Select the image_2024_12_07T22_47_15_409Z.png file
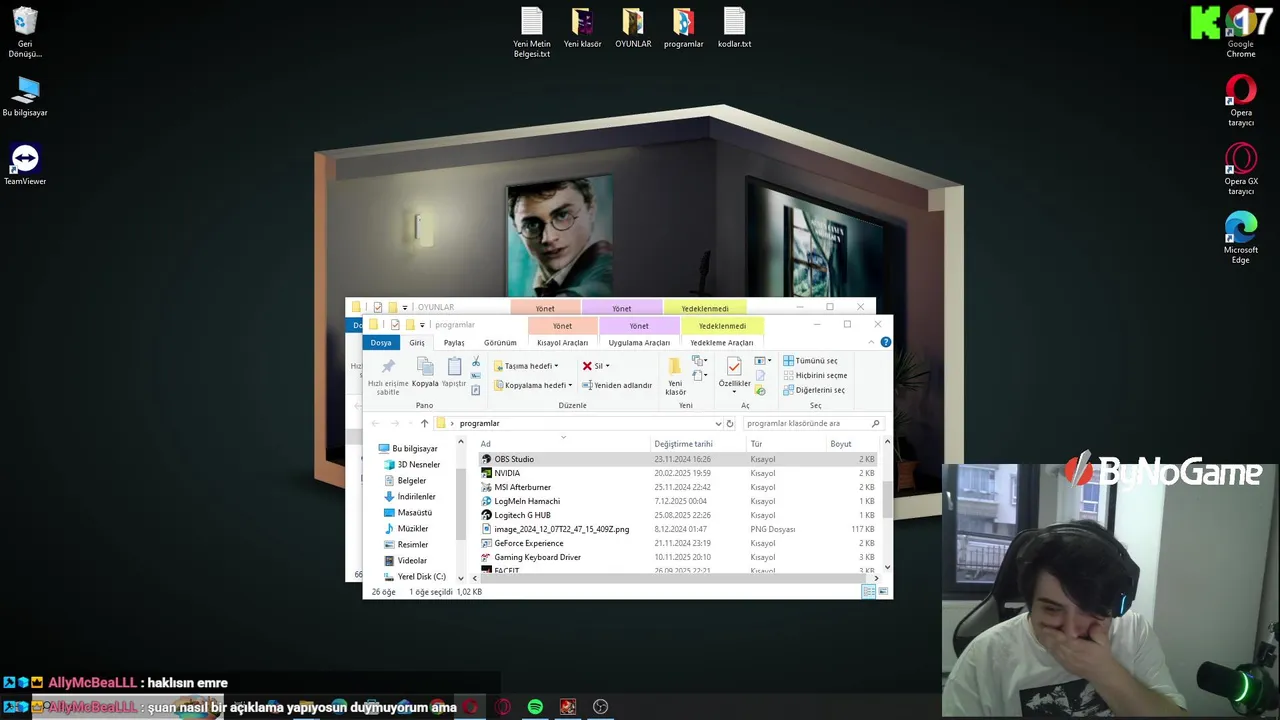 point(678,529)
